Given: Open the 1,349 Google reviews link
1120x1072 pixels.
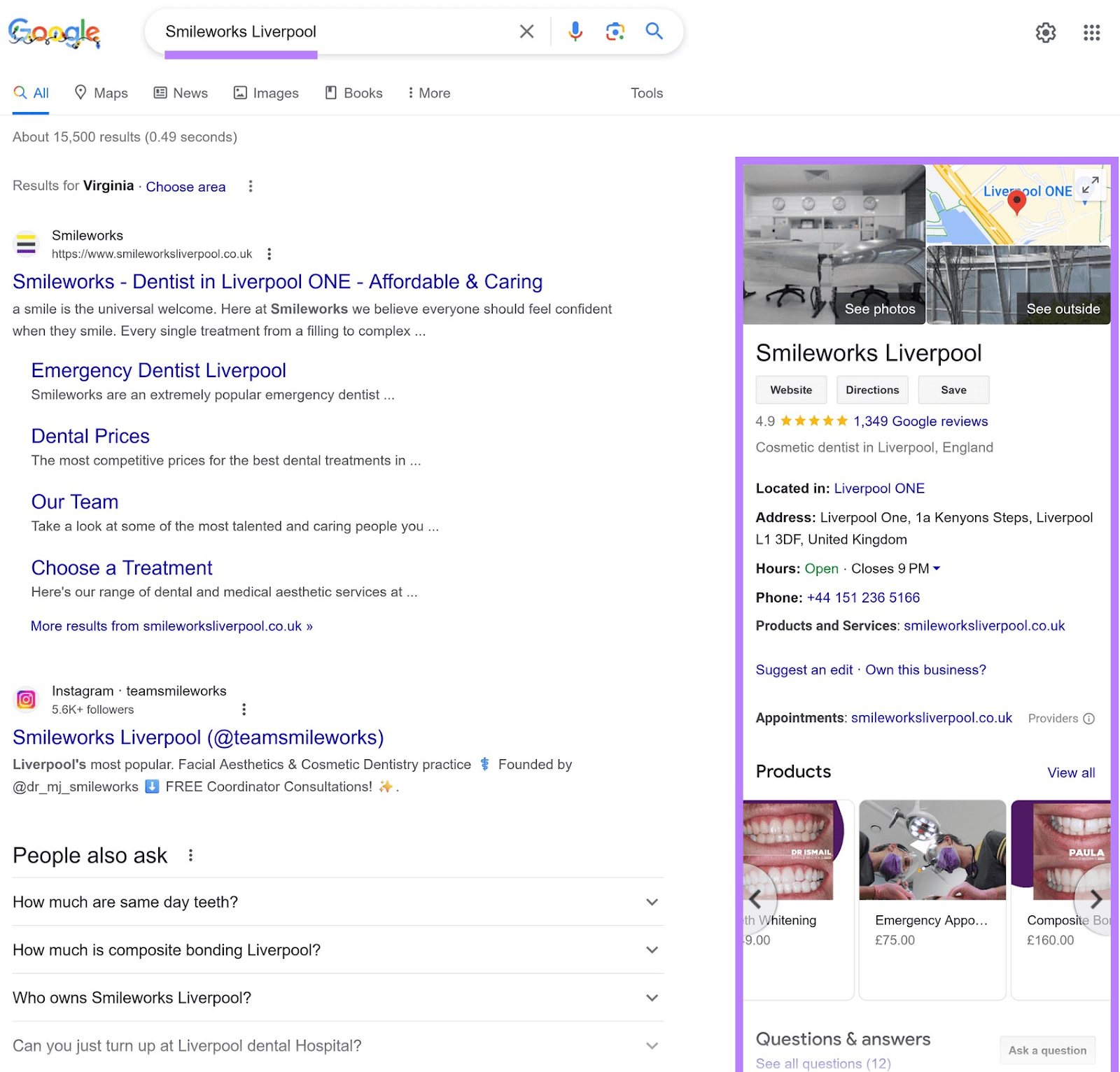Looking at the screenshot, I should coord(919,421).
